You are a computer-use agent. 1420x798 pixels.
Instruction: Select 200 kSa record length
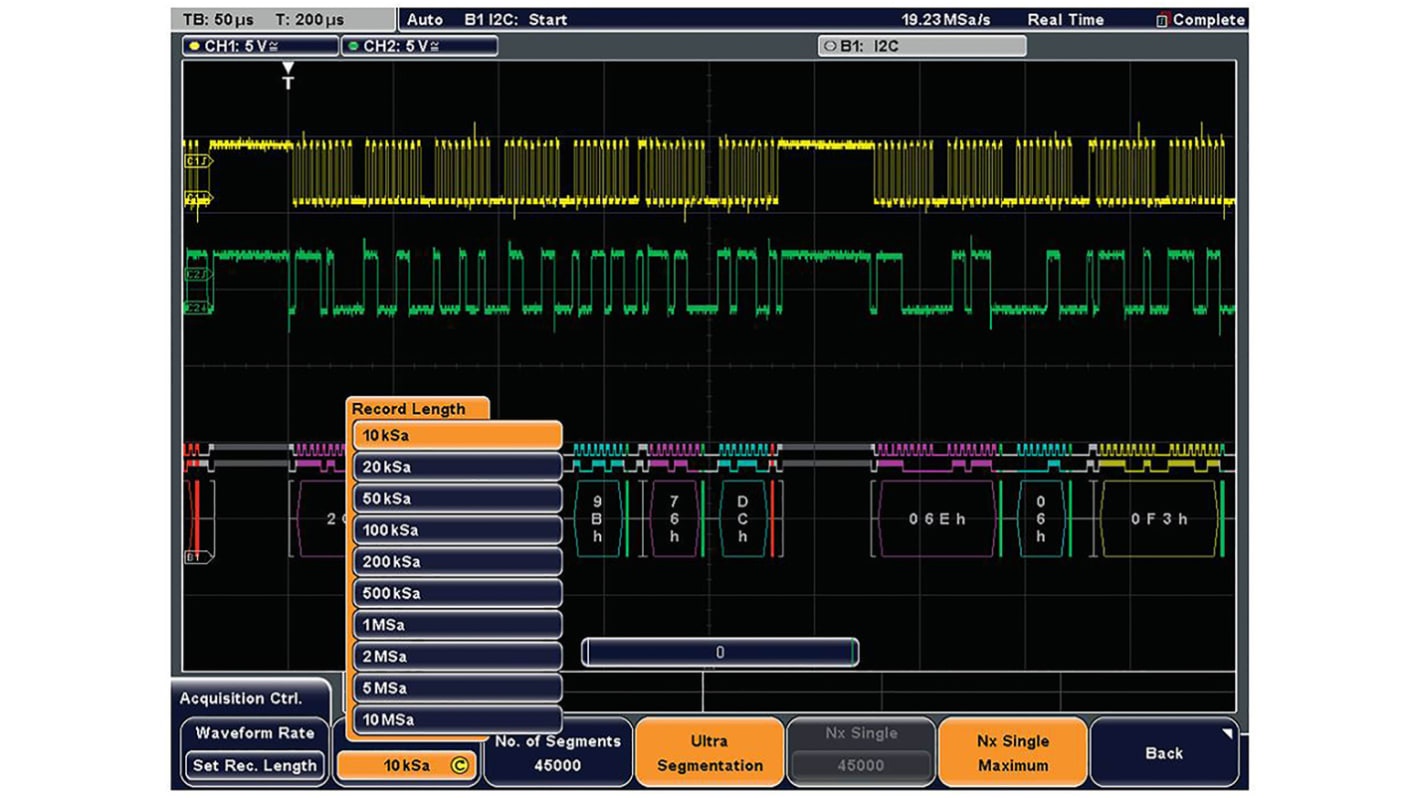tap(457, 561)
